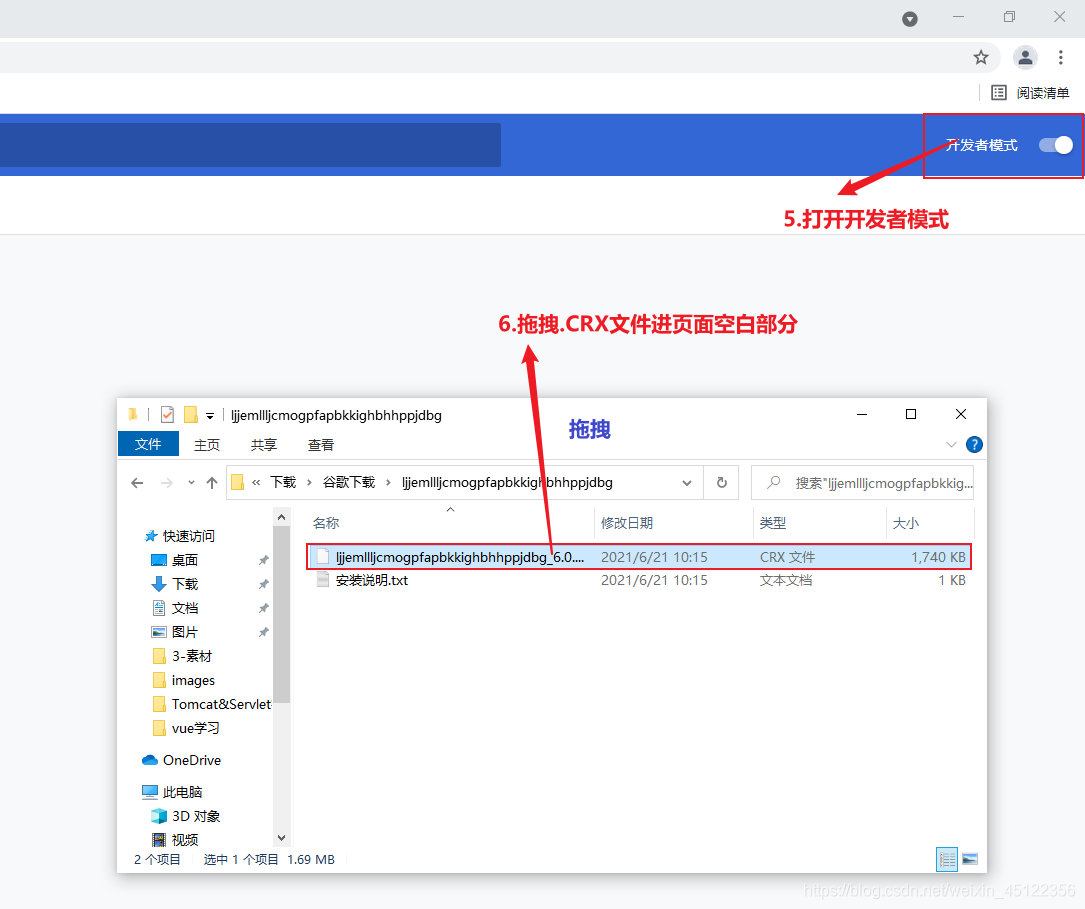1085x909 pixels.
Task: Click the 1,740 KB size cell
Action: 938,557
